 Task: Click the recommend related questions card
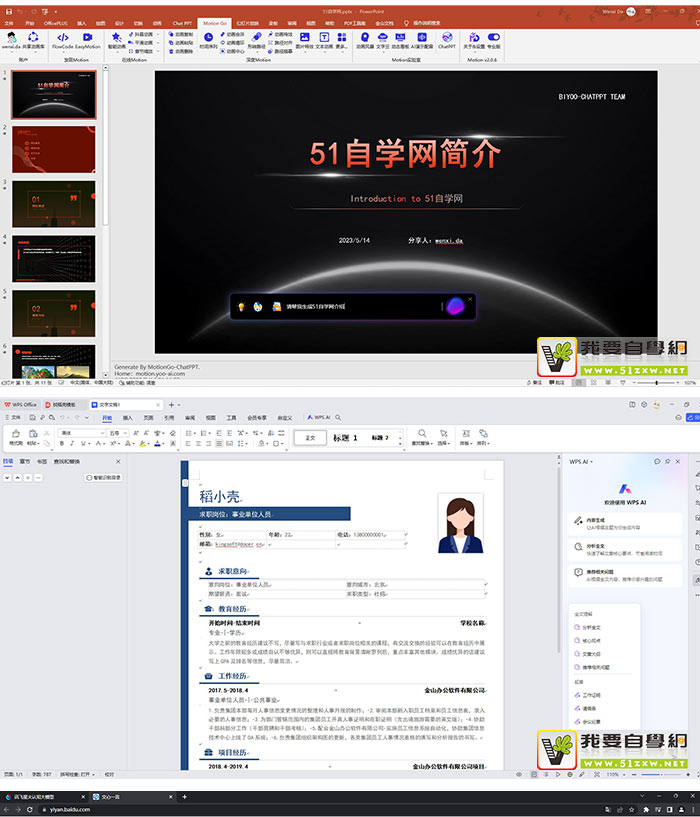click(x=625, y=575)
